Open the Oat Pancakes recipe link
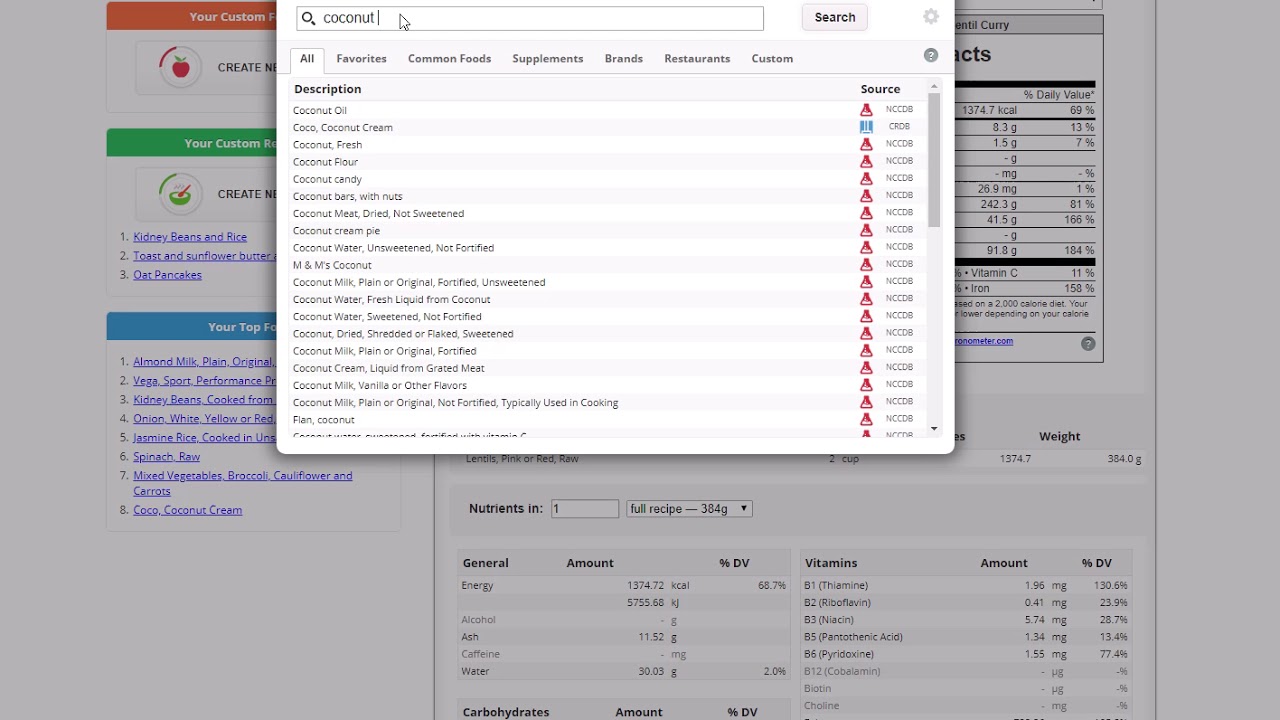This screenshot has height=720, width=1280. [167, 275]
